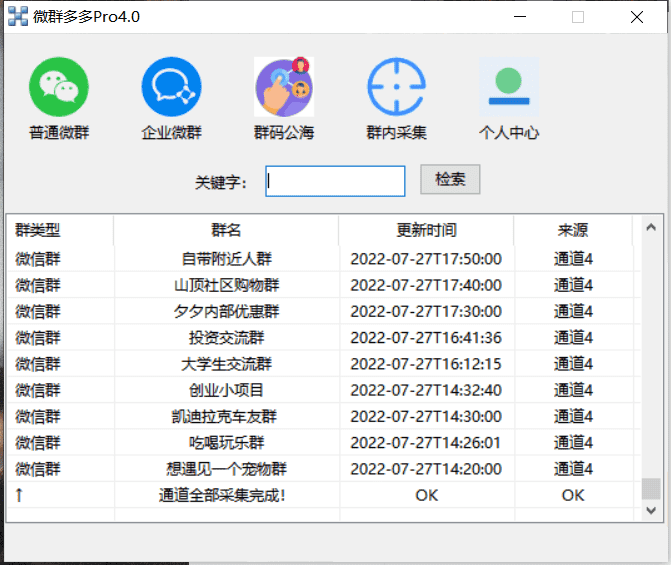Open the 群码公海 icon
This screenshot has height=565, width=671.
[284, 87]
